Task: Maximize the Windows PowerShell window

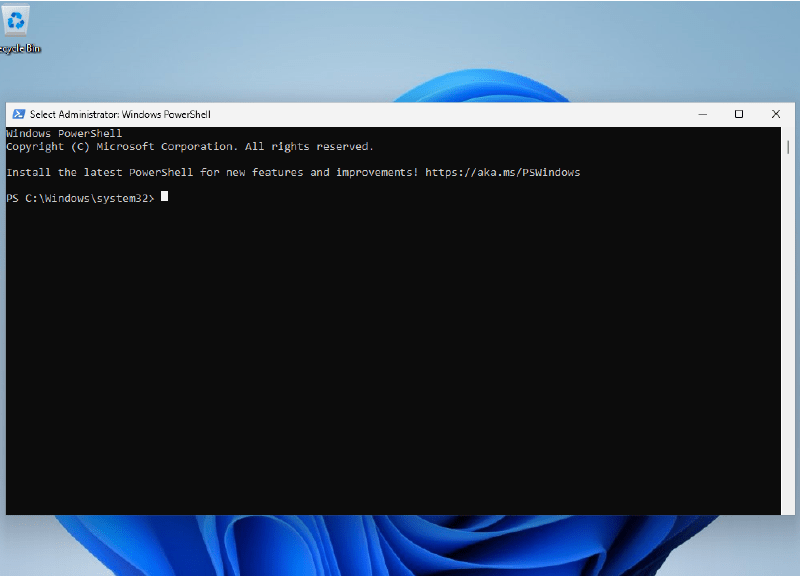Action: point(739,114)
